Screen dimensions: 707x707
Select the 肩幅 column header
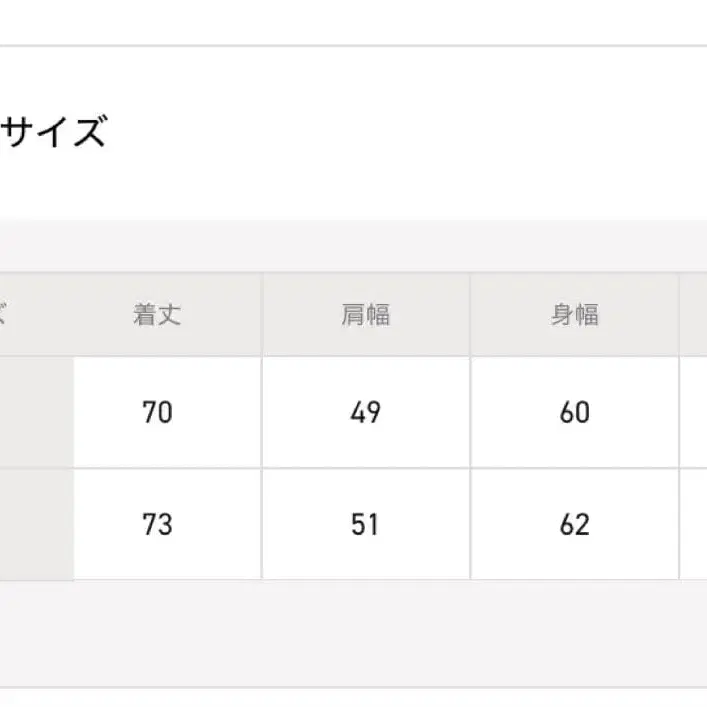(366, 315)
